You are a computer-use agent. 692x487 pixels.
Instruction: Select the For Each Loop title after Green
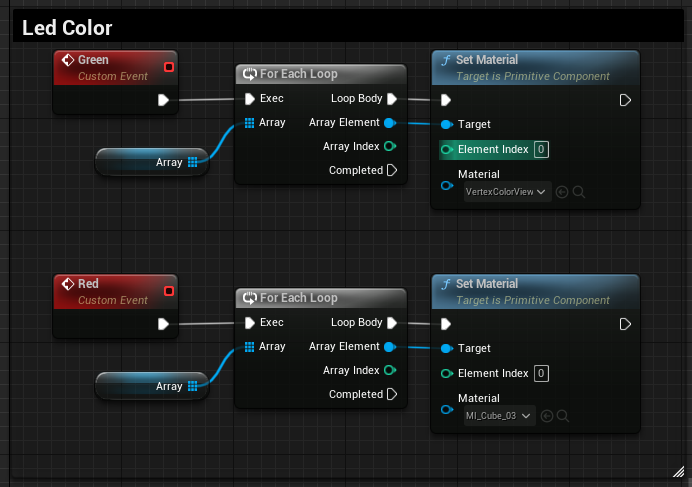point(298,74)
